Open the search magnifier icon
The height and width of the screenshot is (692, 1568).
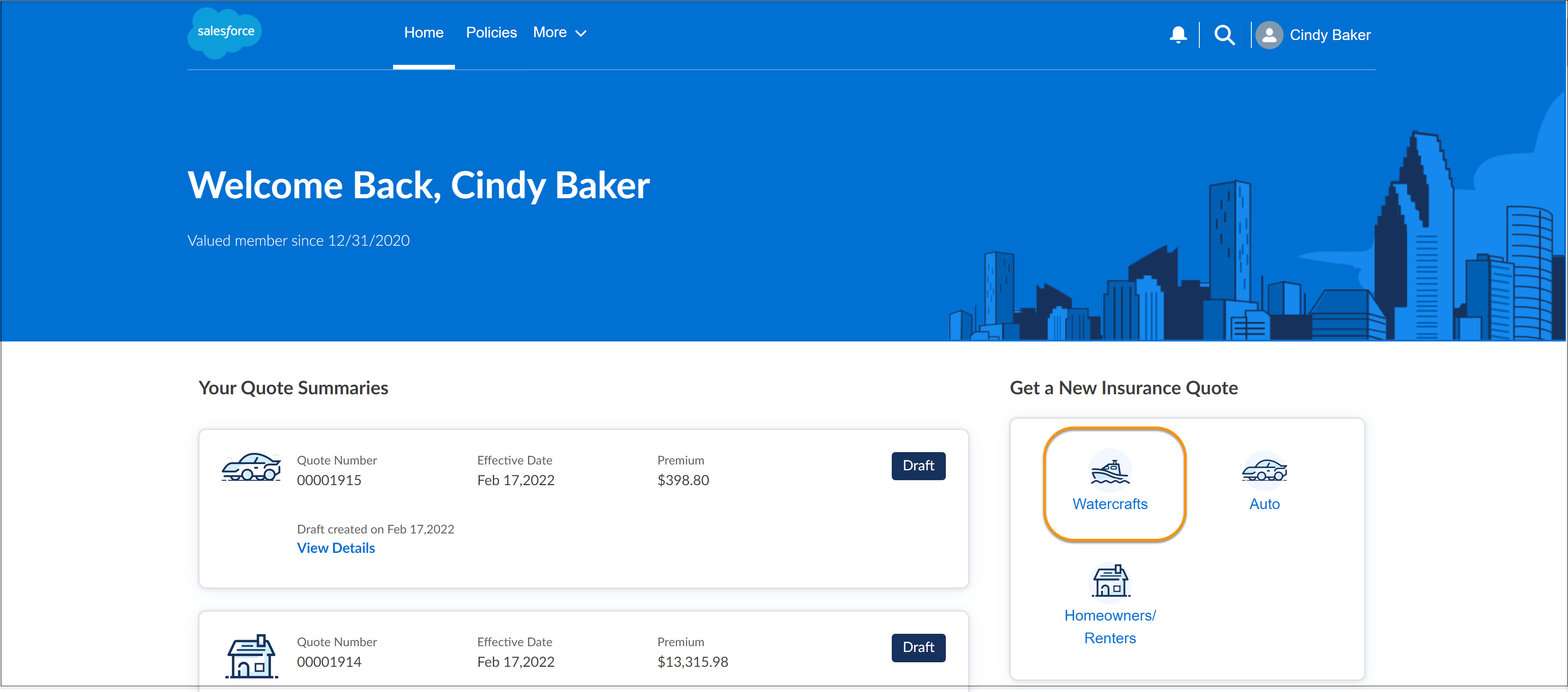tap(1224, 35)
